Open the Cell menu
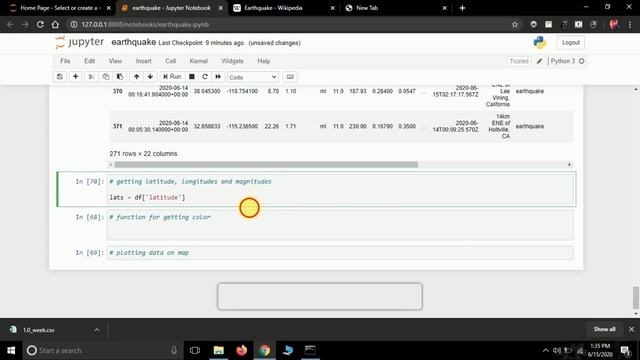The height and width of the screenshot is (360, 640). pos(170,61)
